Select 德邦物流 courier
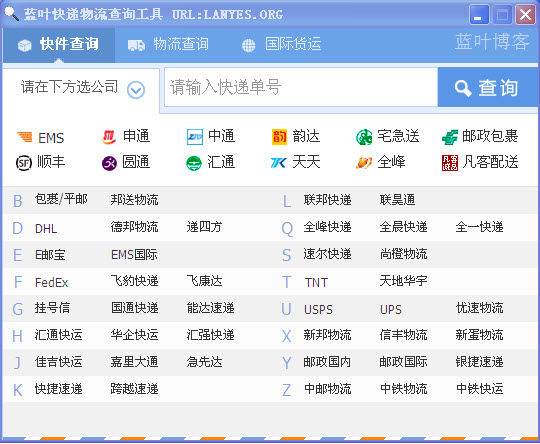 pyautogui.click(x=134, y=227)
